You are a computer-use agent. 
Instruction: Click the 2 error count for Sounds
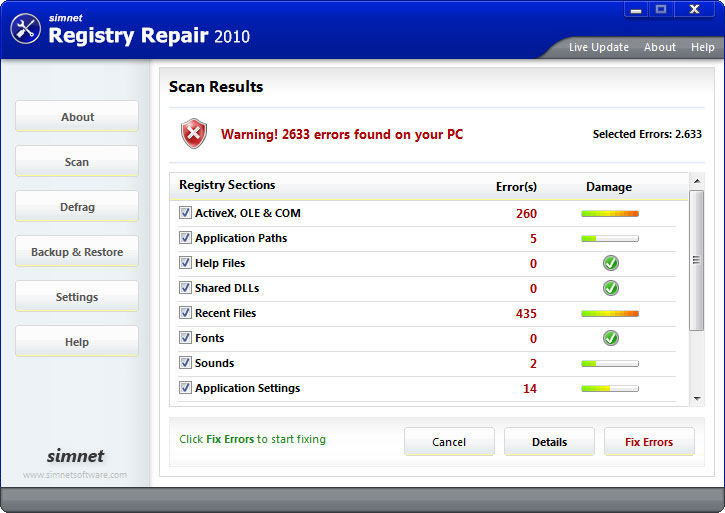tap(533, 364)
